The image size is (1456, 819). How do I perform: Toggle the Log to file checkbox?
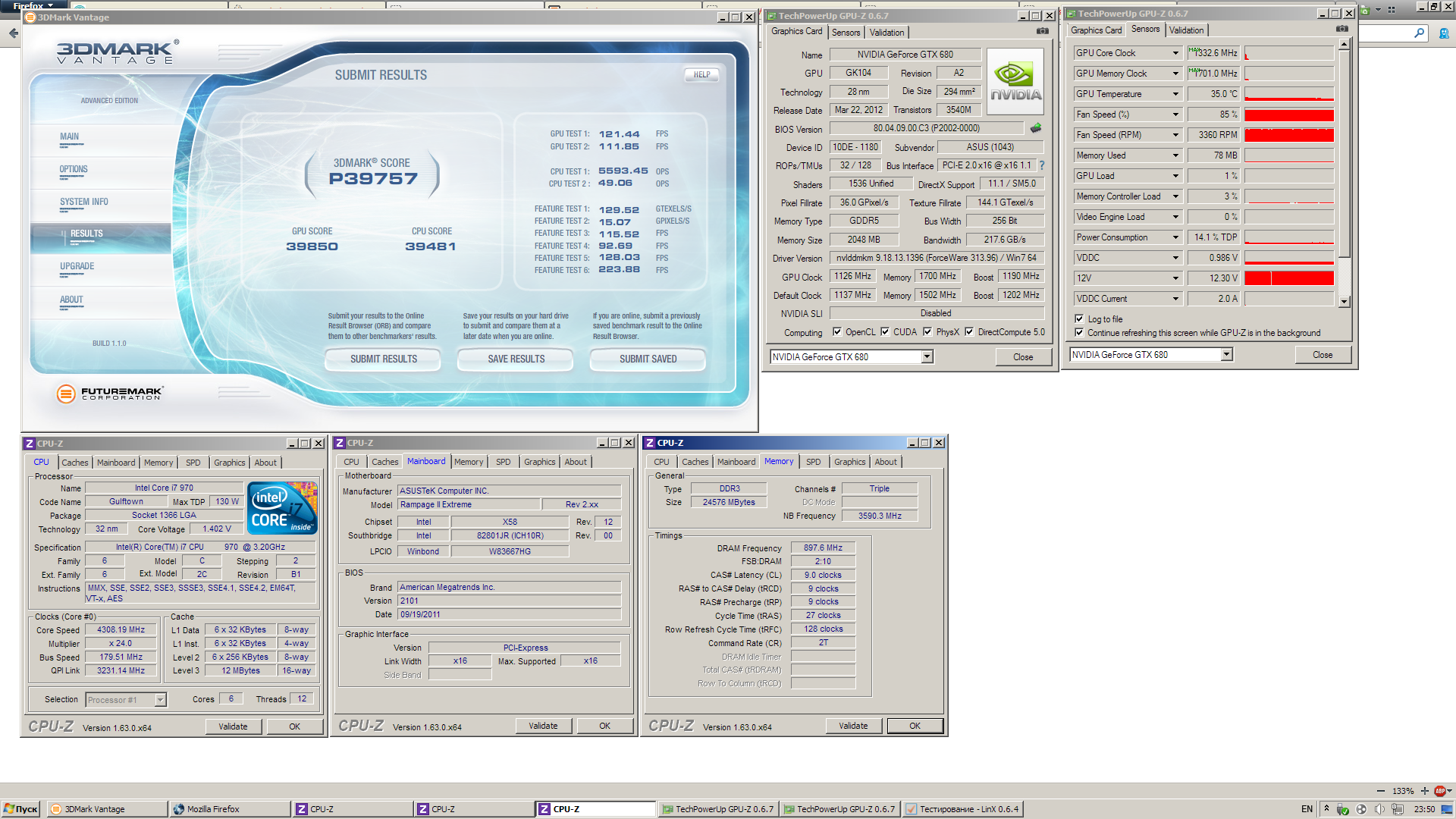click(x=1079, y=319)
